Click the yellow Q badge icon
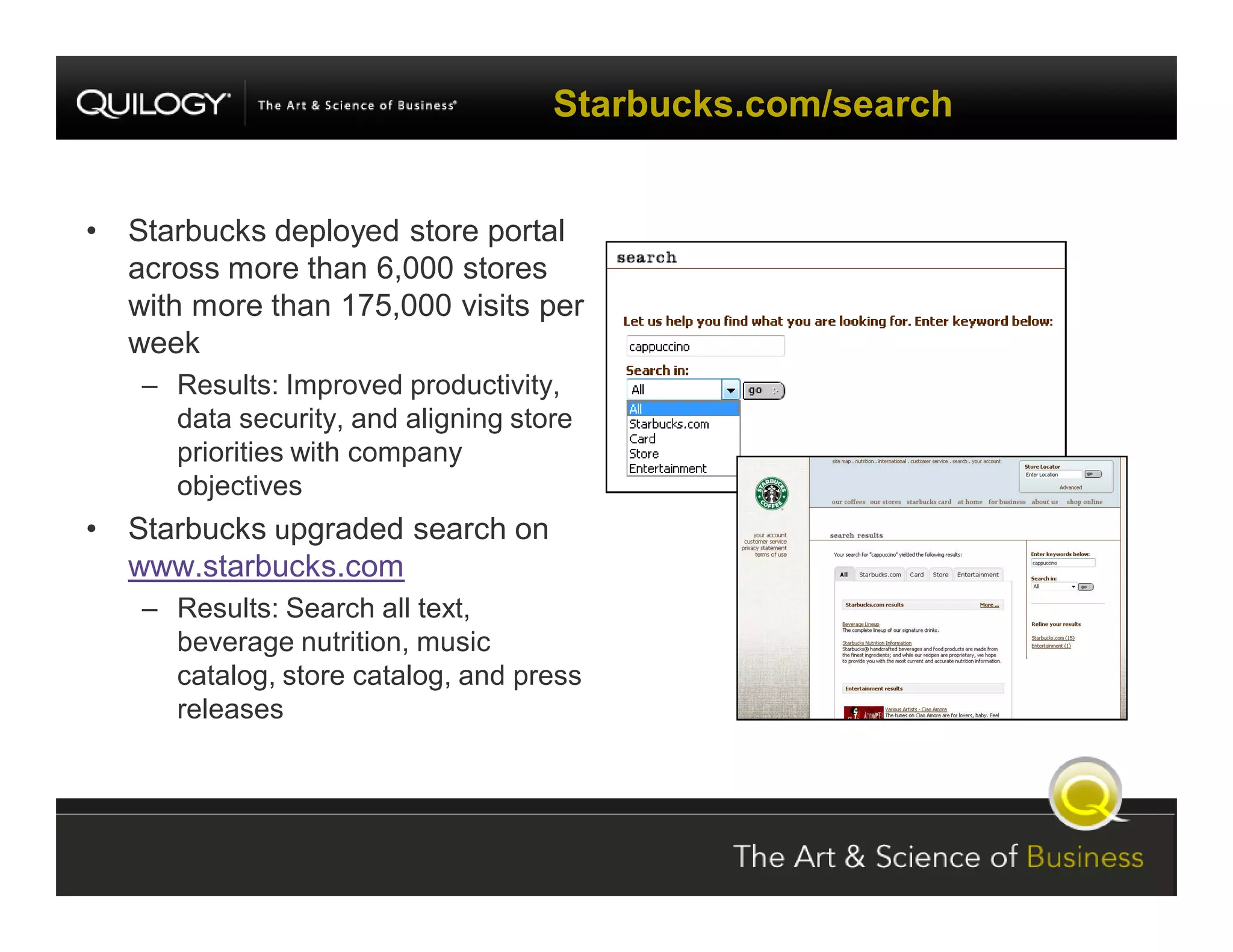This screenshot has width=1233, height=952. pyautogui.click(x=1085, y=794)
